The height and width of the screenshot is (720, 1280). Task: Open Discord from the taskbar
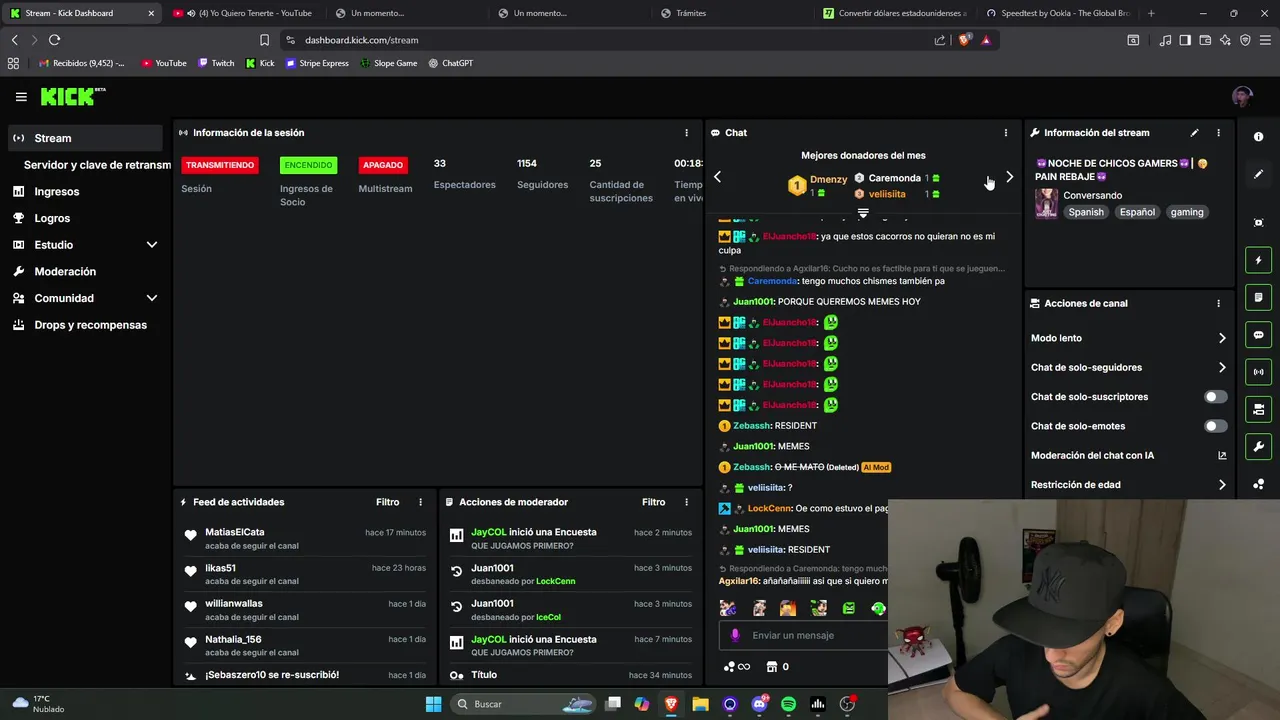coord(759,704)
